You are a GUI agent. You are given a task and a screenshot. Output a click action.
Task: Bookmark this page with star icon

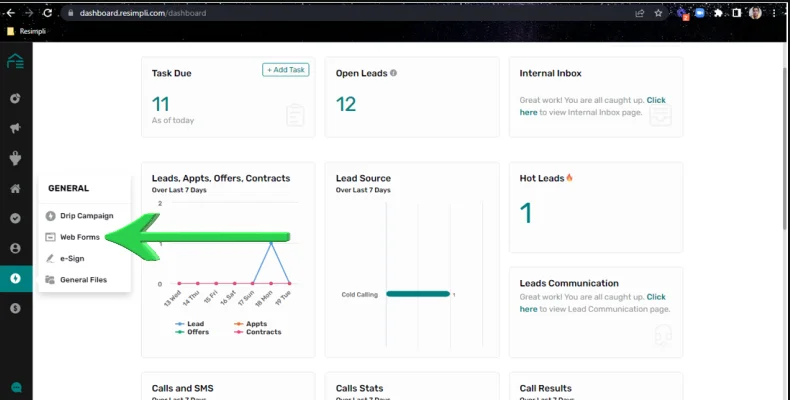tap(658, 13)
